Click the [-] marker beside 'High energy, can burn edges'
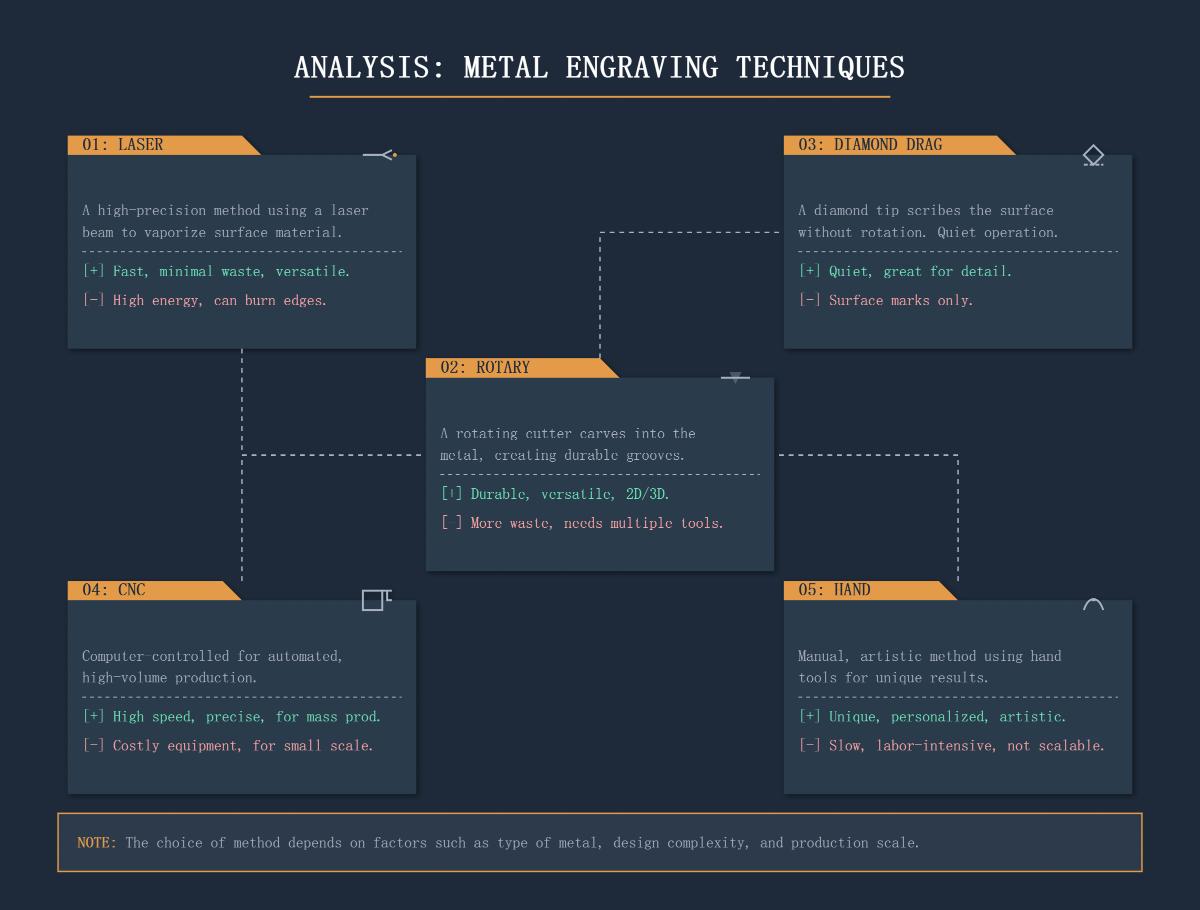The height and width of the screenshot is (910, 1200). pyautogui.click(x=93, y=300)
